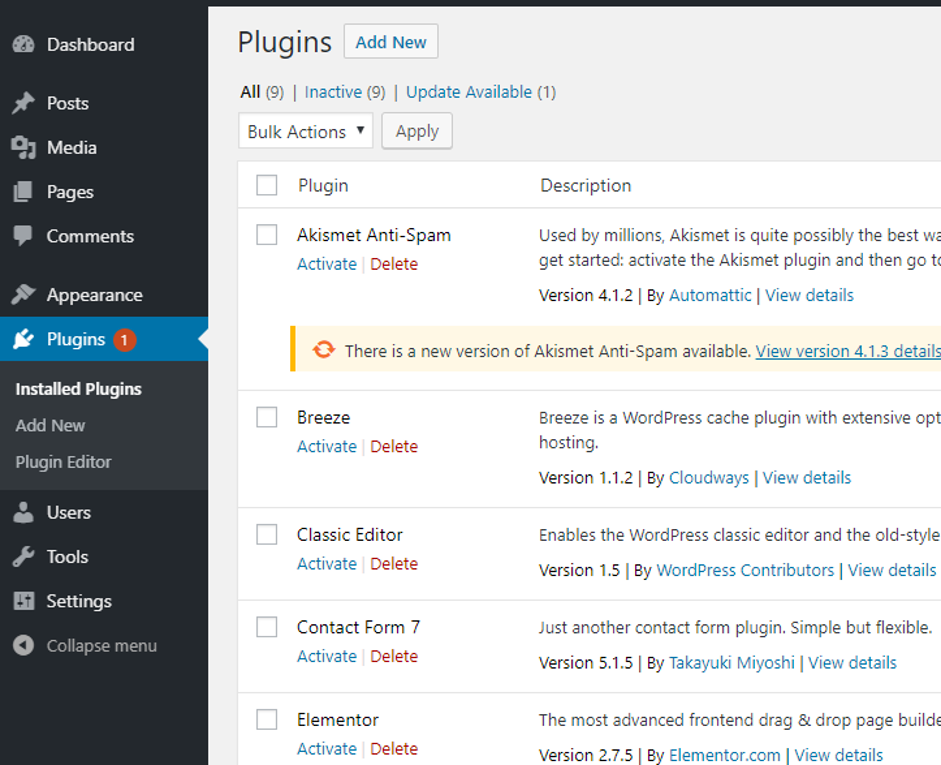Delete Classic Editor plugin
This screenshot has height=765, width=941.
pyautogui.click(x=394, y=563)
